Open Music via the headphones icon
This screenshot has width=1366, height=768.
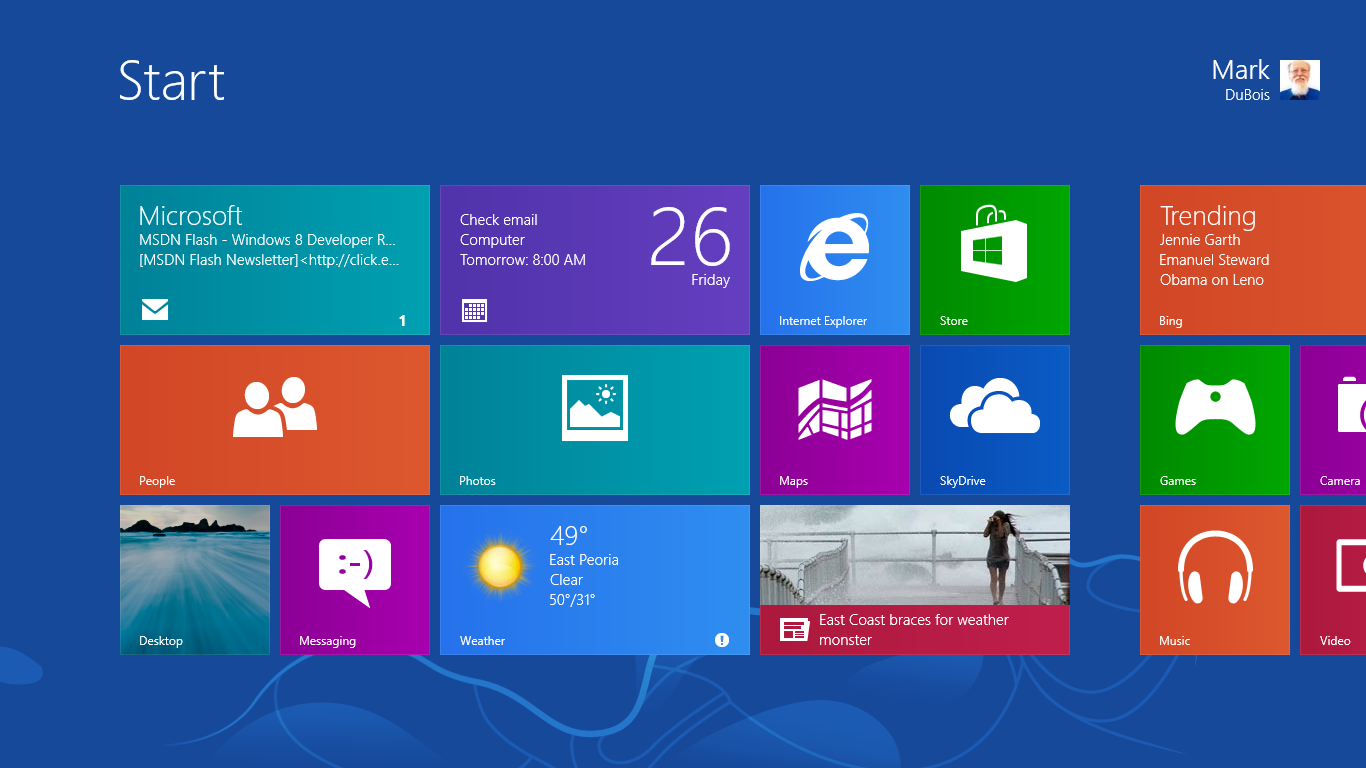click(x=1215, y=568)
